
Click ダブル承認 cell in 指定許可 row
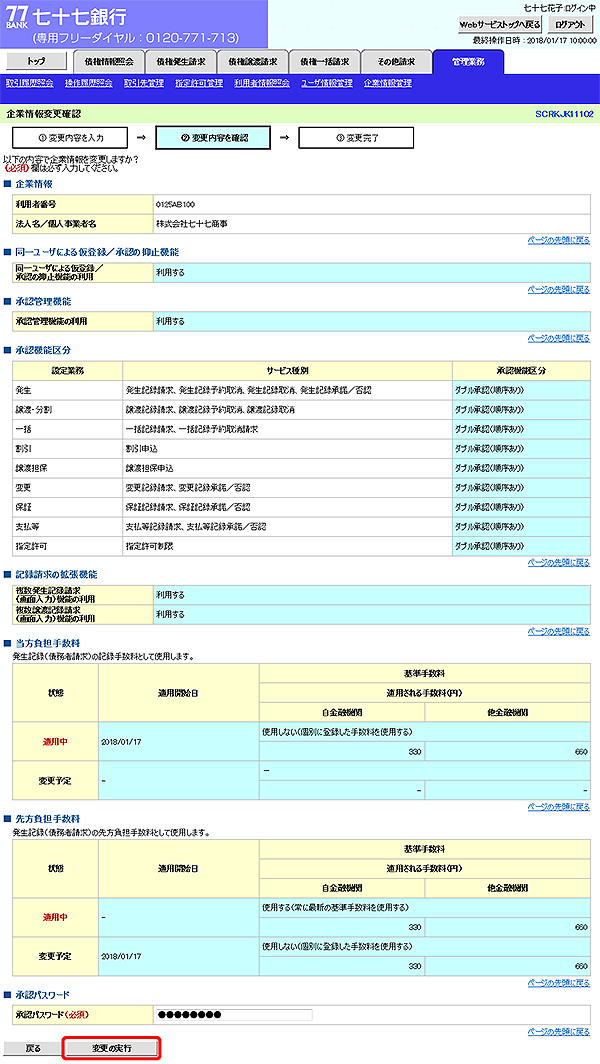point(521,546)
